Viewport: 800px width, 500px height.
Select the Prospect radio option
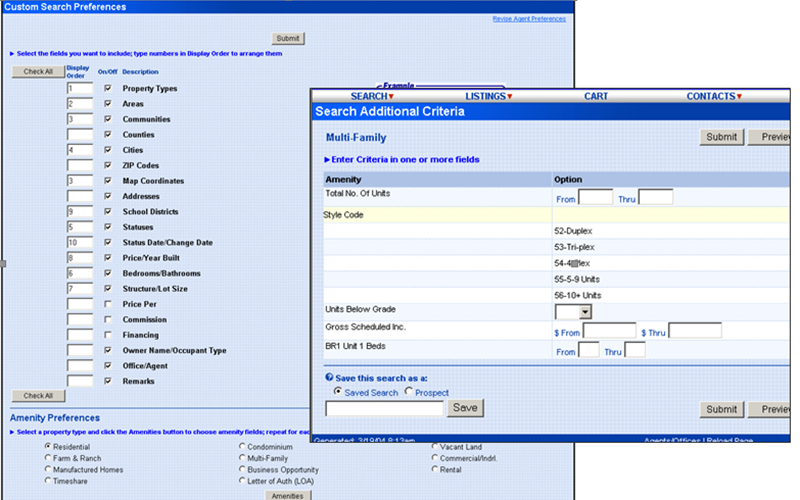click(410, 391)
